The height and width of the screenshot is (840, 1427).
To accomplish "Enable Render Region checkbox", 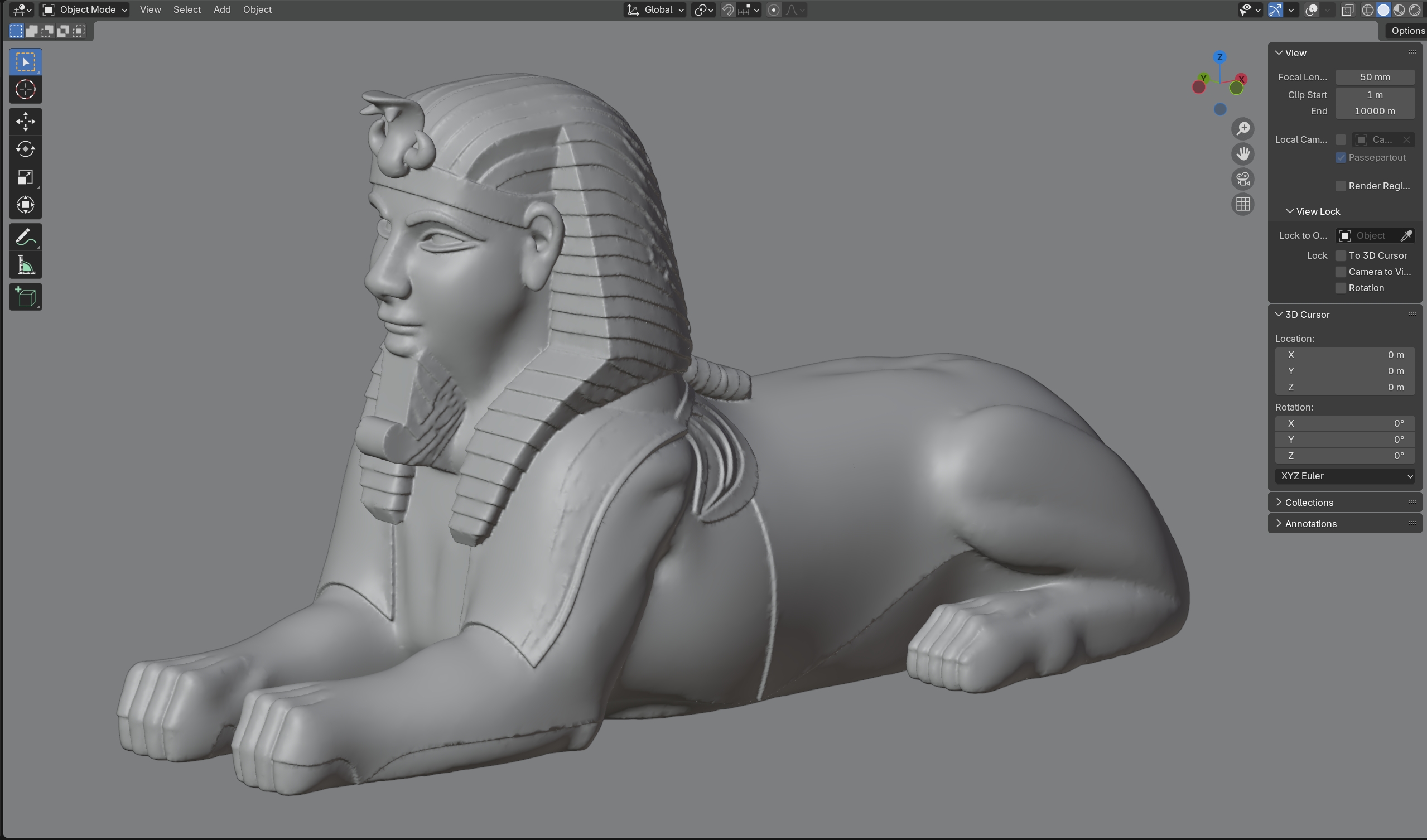I will pos(1341,186).
